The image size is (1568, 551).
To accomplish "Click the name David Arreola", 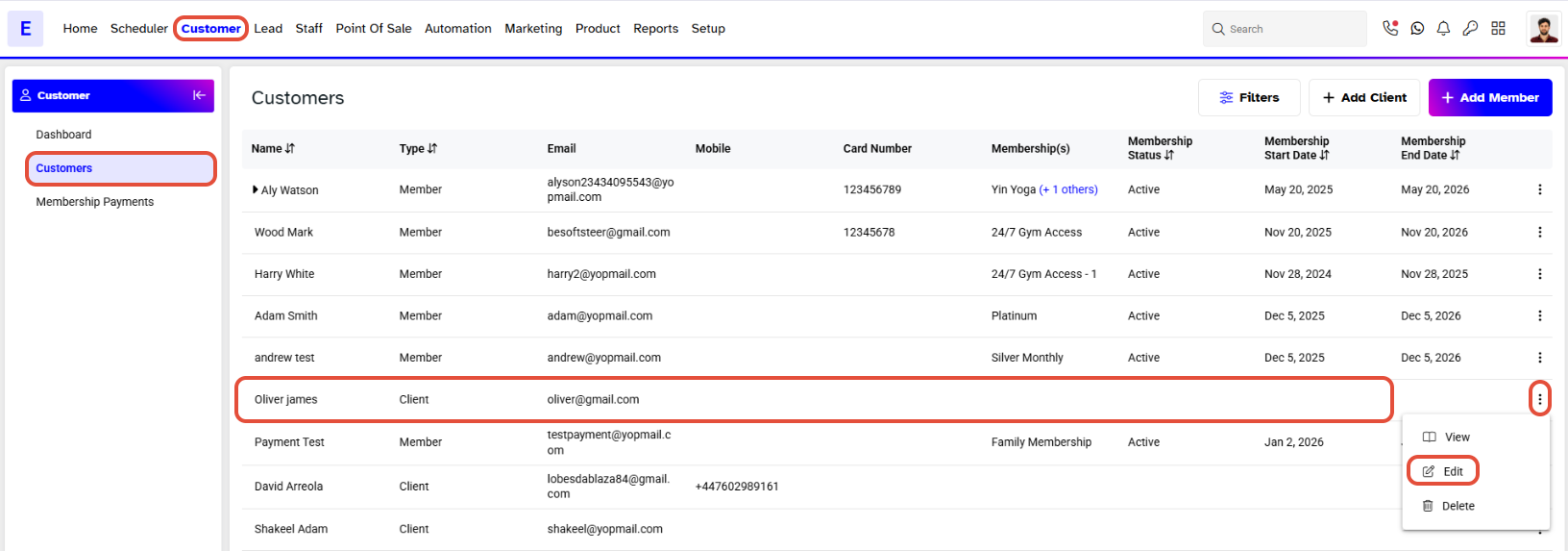I will (288, 487).
